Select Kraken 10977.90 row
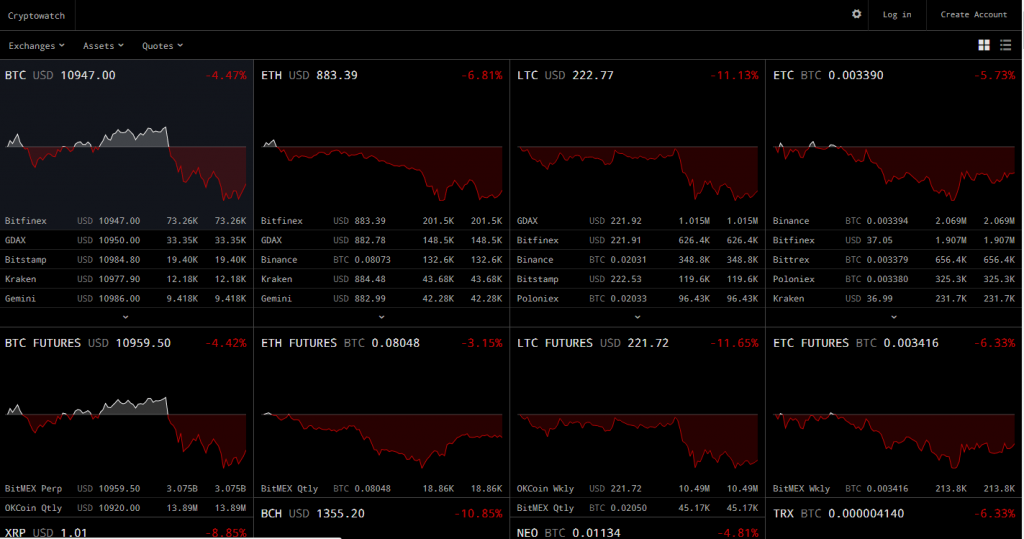This screenshot has width=1024, height=539. click(126, 279)
